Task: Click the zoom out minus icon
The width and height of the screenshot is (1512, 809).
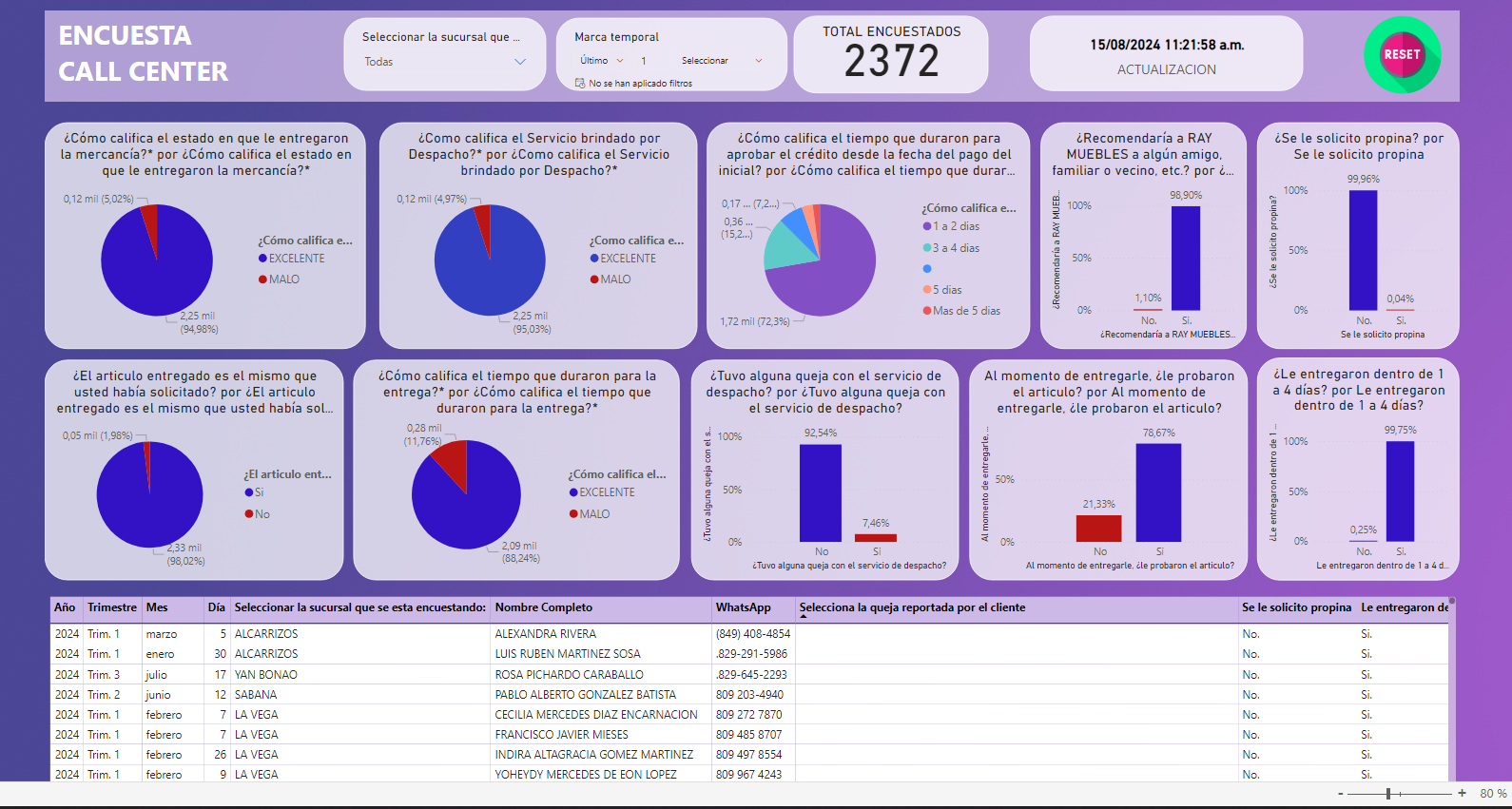Action: point(1341,793)
